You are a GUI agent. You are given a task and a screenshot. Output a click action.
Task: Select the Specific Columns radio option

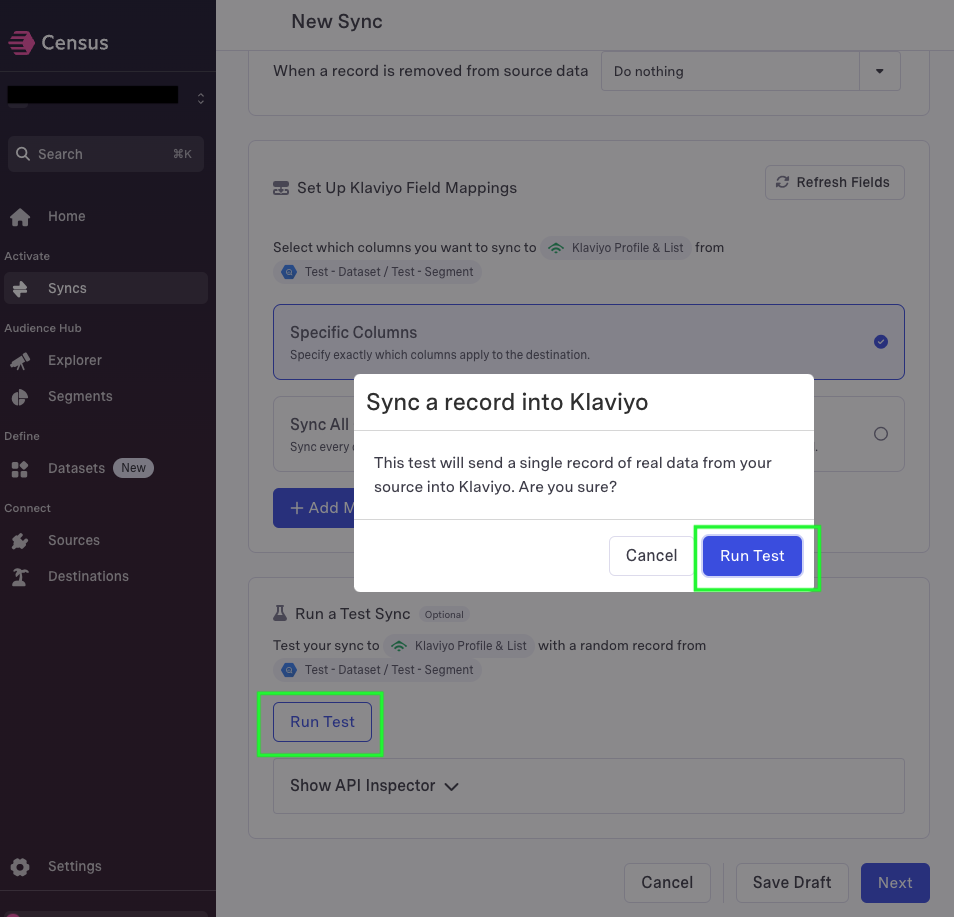coord(880,342)
